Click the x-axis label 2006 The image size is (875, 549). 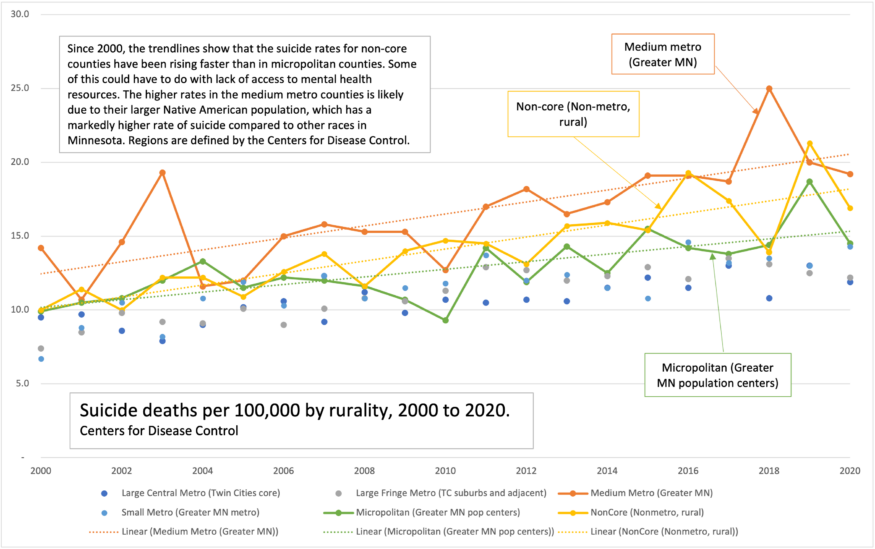[283, 471]
